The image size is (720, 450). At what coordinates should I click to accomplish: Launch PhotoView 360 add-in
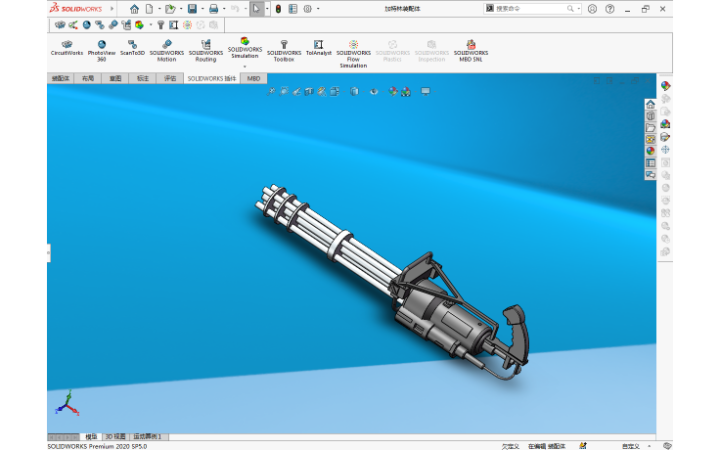coord(101,49)
